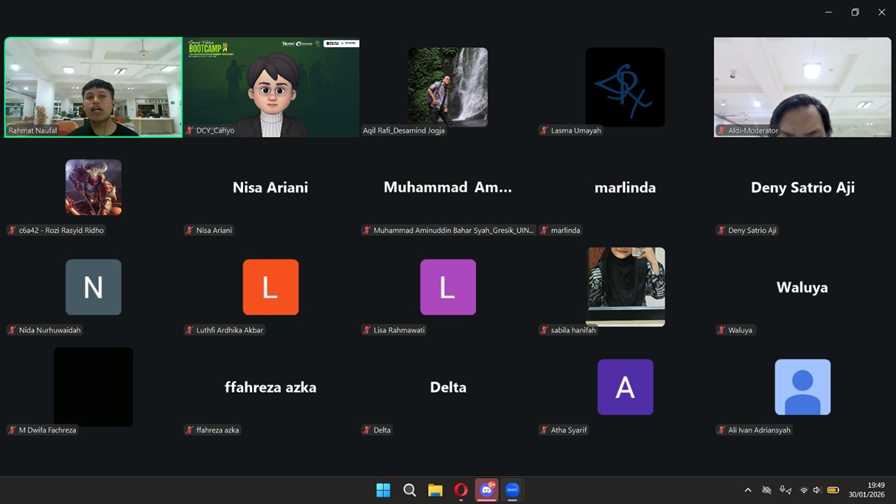Select Rahmat Naufal's active video tile
Screen dimensions: 896x504
coord(94,87)
